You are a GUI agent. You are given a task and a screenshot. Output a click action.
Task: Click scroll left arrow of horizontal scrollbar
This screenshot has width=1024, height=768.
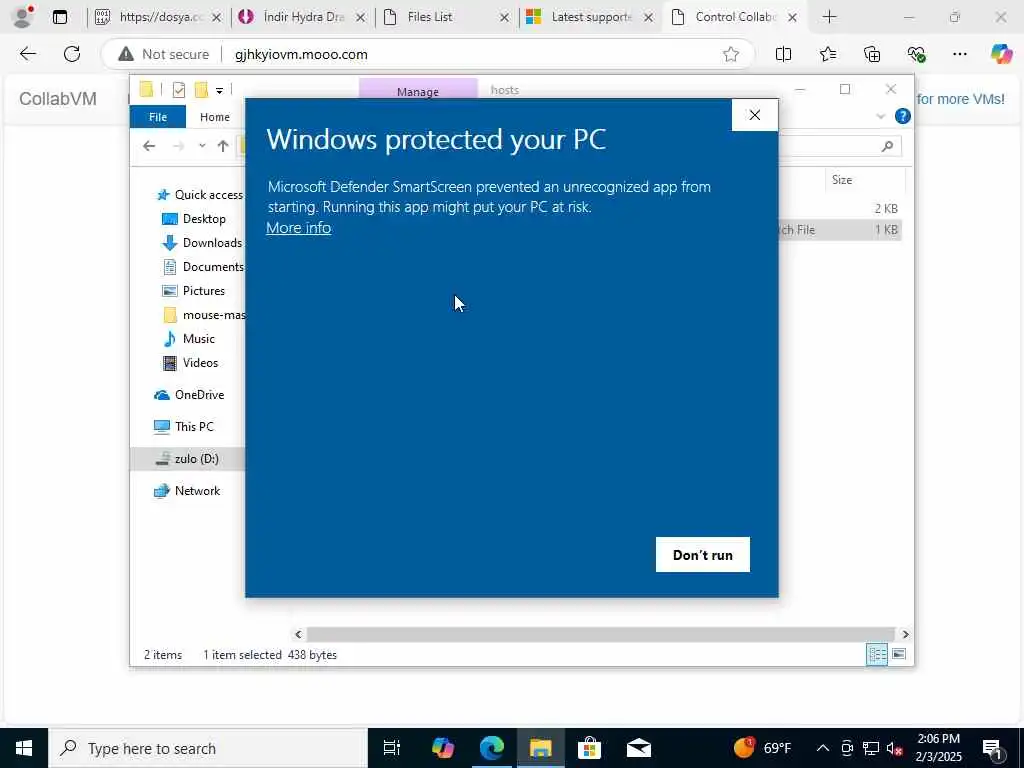(x=298, y=634)
